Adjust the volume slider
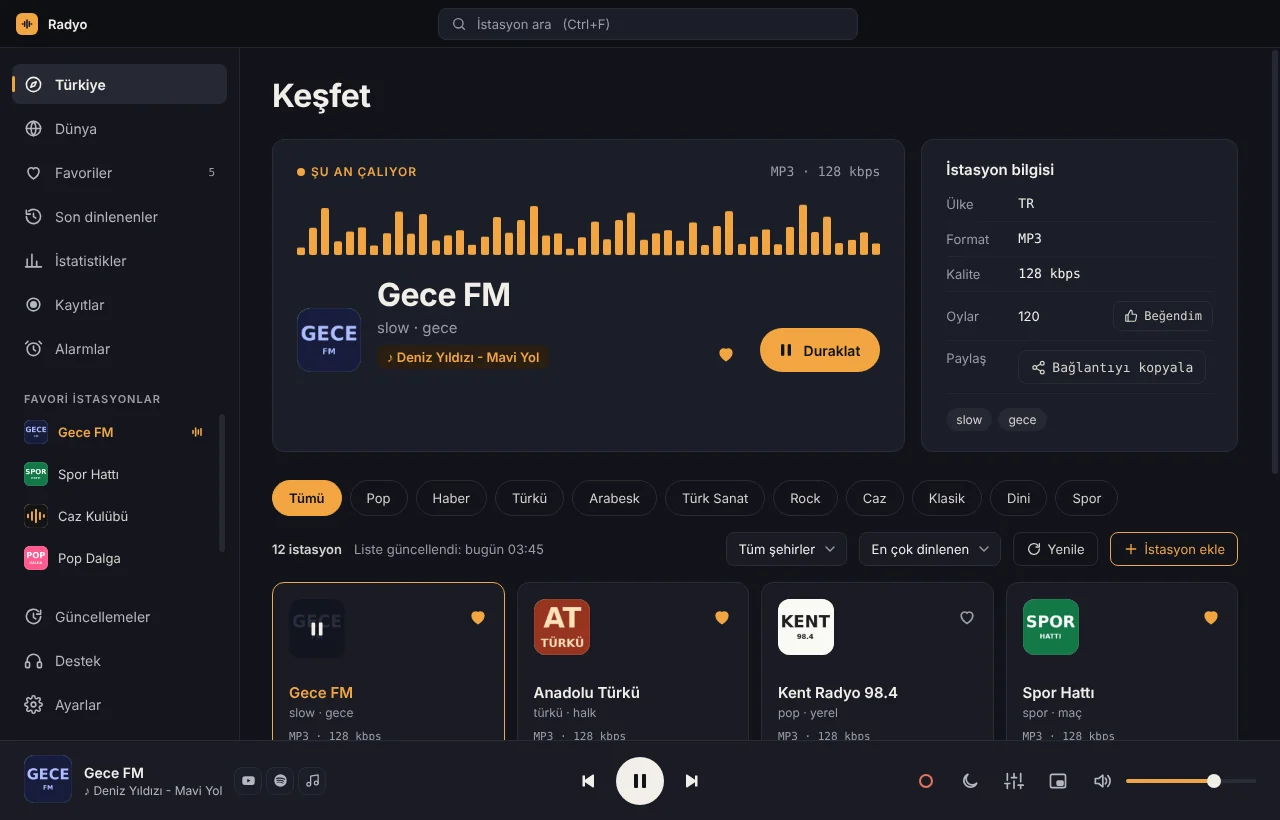This screenshot has width=1280, height=820. [1191, 781]
